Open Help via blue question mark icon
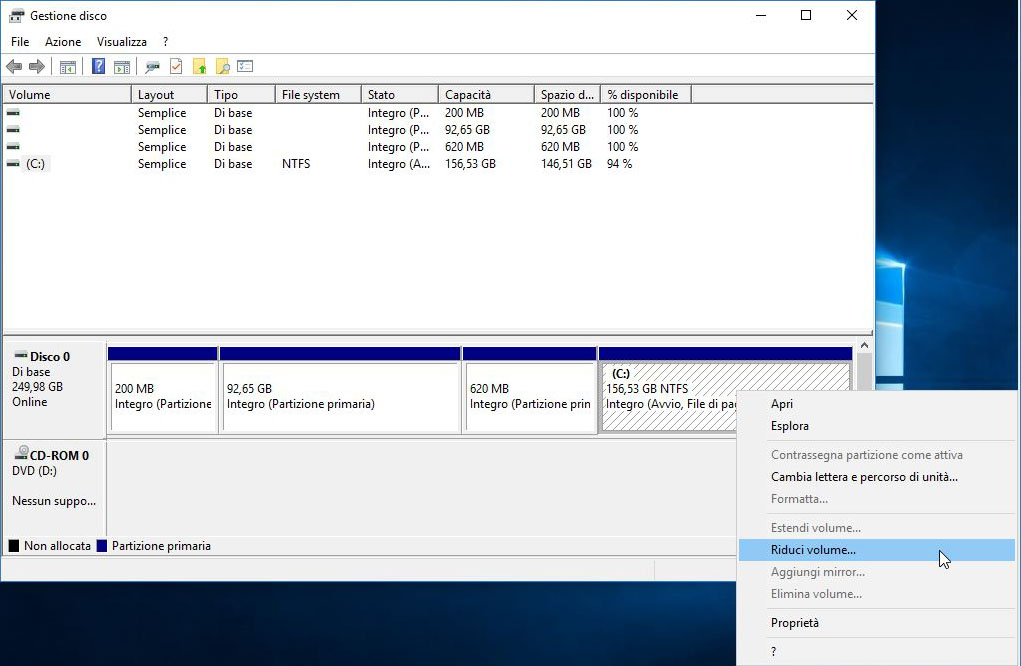This screenshot has width=1021, height=666. click(x=98, y=66)
